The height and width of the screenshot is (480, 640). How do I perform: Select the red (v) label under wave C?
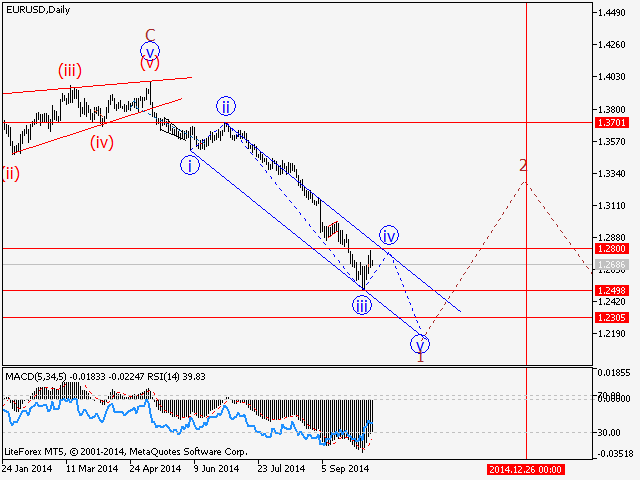(x=150, y=63)
